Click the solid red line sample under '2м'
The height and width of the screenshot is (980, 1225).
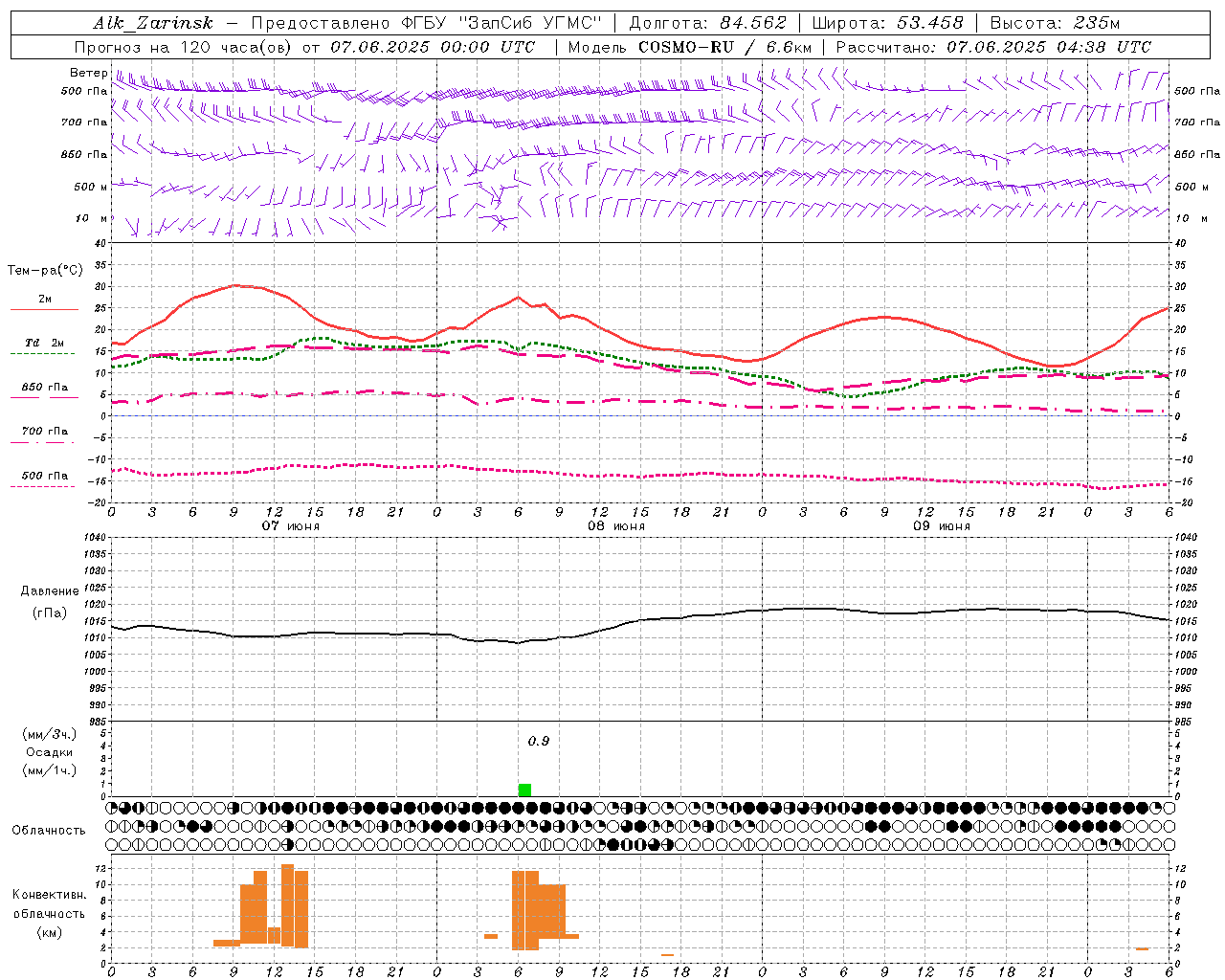point(44,309)
